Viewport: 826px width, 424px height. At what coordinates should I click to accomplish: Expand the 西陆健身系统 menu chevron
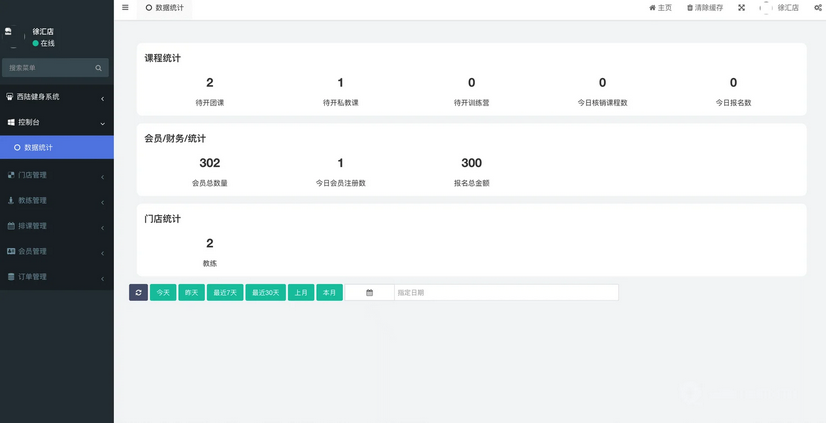tap(102, 98)
